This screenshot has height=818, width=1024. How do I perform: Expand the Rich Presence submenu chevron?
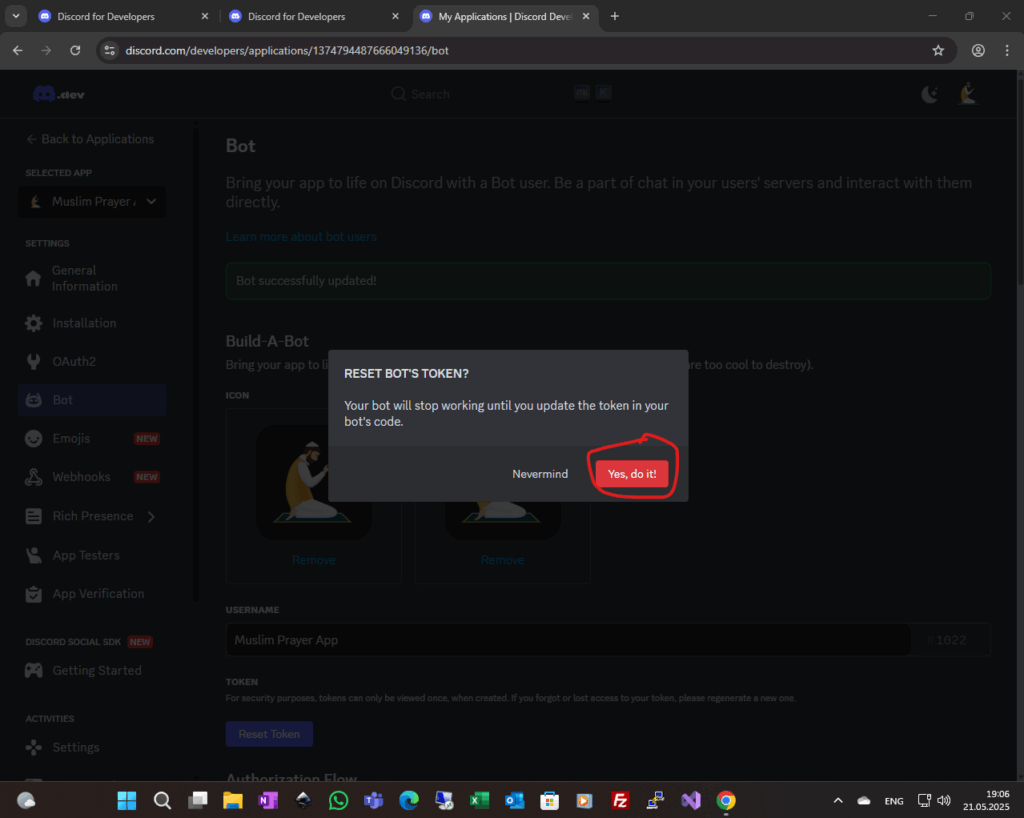pos(152,516)
